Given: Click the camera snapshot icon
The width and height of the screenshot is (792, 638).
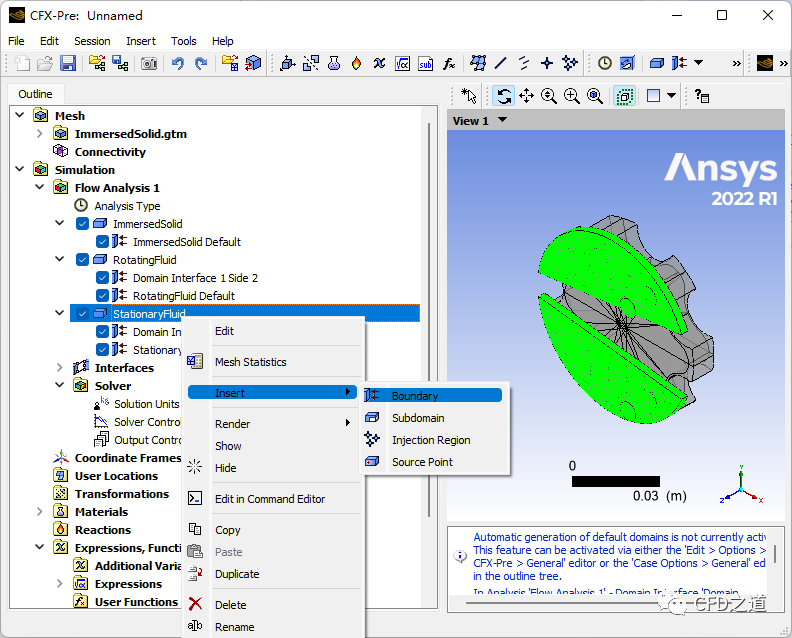Looking at the screenshot, I should click(148, 63).
